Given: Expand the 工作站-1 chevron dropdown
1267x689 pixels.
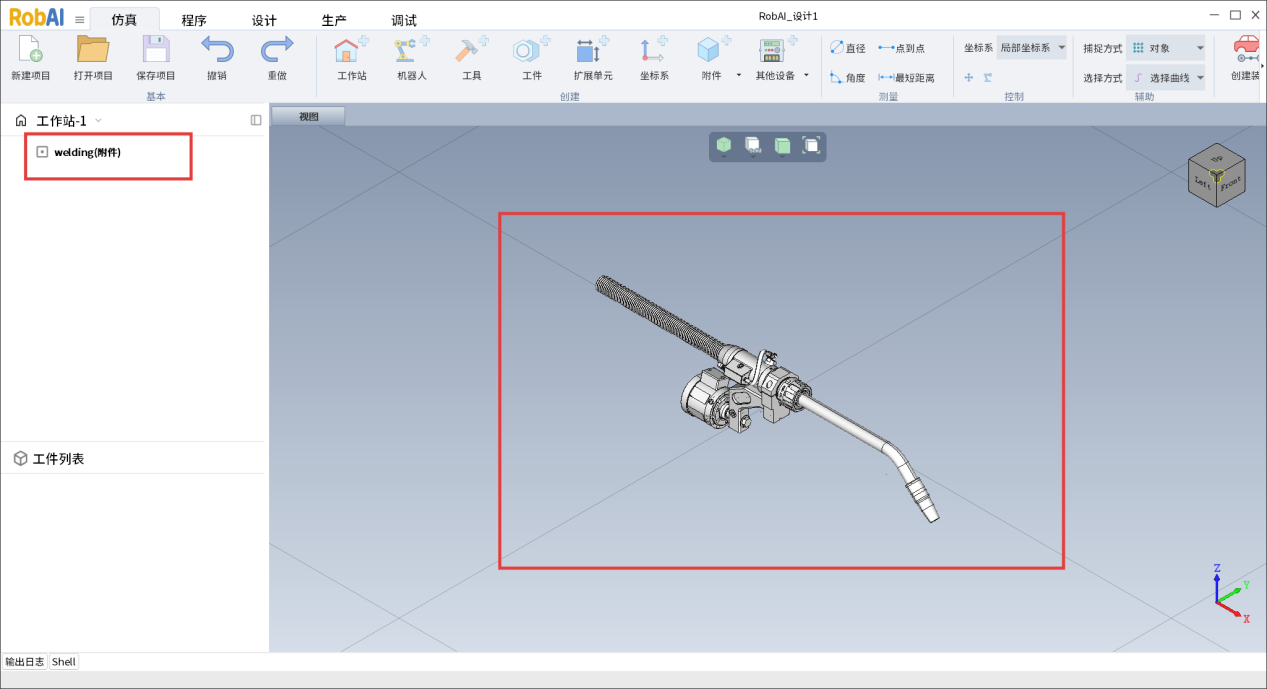Looking at the screenshot, I should [98, 121].
